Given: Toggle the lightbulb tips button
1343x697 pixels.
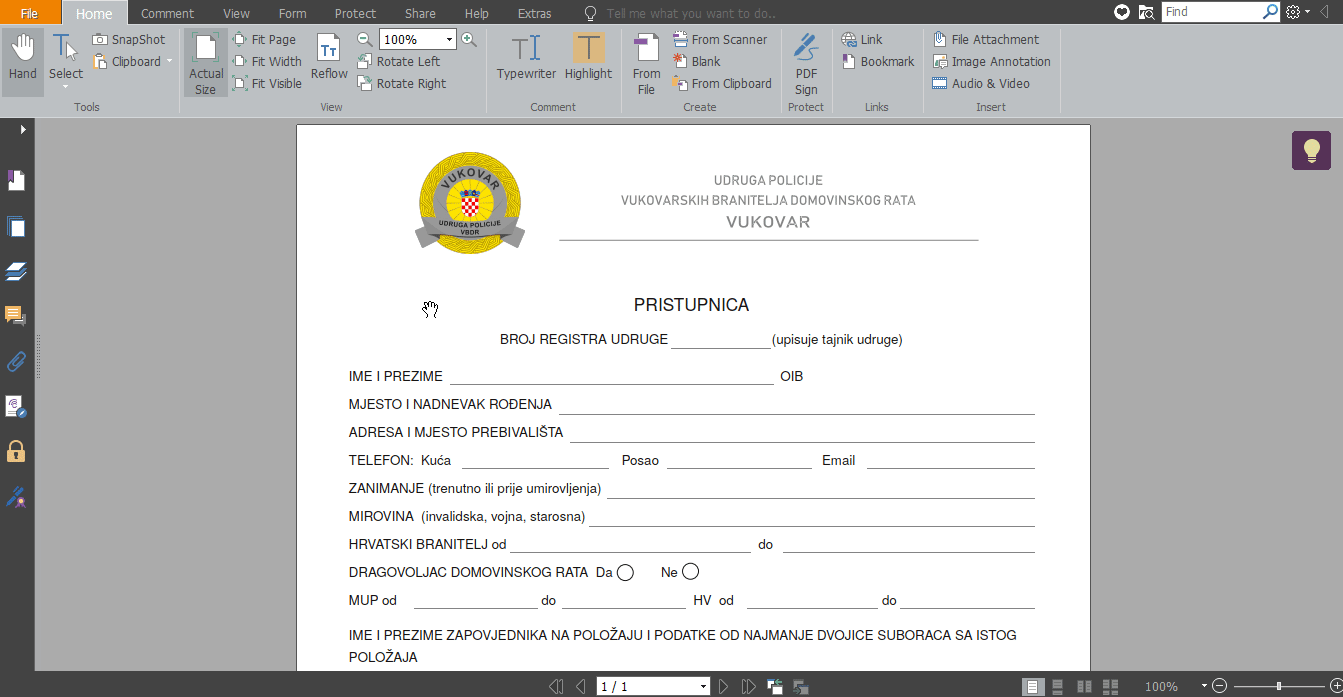Looking at the screenshot, I should click(1311, 151).
